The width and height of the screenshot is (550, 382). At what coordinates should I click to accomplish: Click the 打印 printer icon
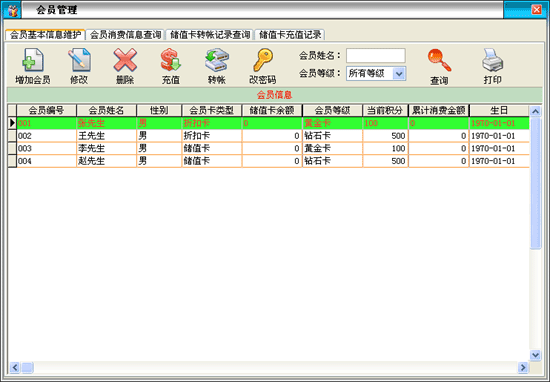pyautogui.click(x=492, y=60)
